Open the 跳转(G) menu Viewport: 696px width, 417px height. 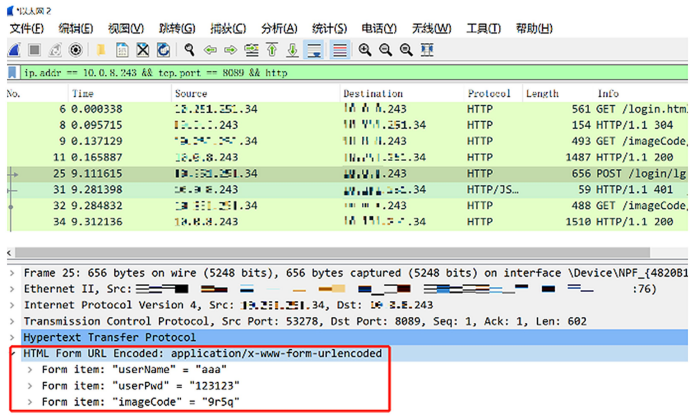pos(177,29)
